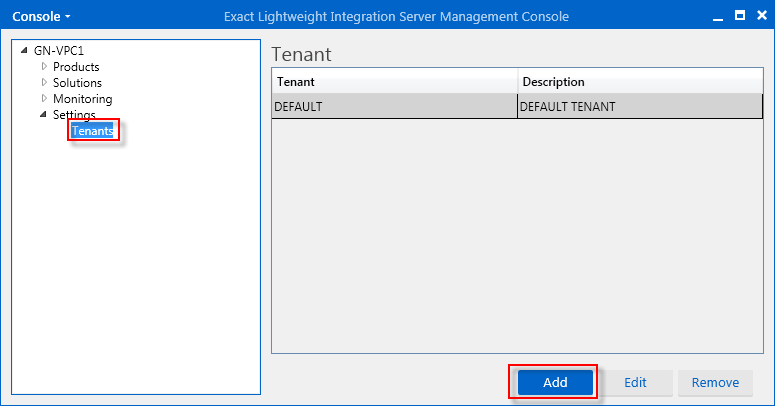Select the Monitoring tree item

[83, 99]
